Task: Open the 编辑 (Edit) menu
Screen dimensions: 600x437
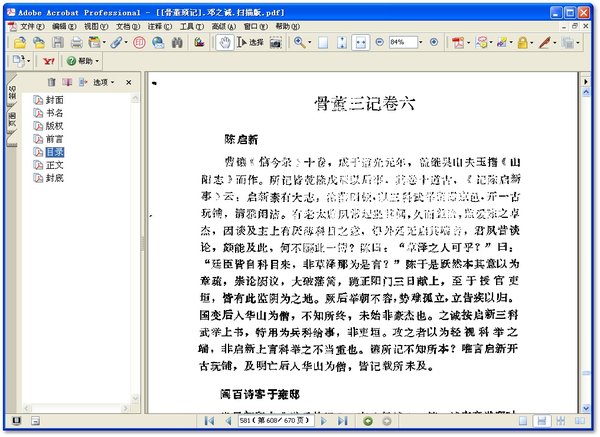Action: (64, 26)
